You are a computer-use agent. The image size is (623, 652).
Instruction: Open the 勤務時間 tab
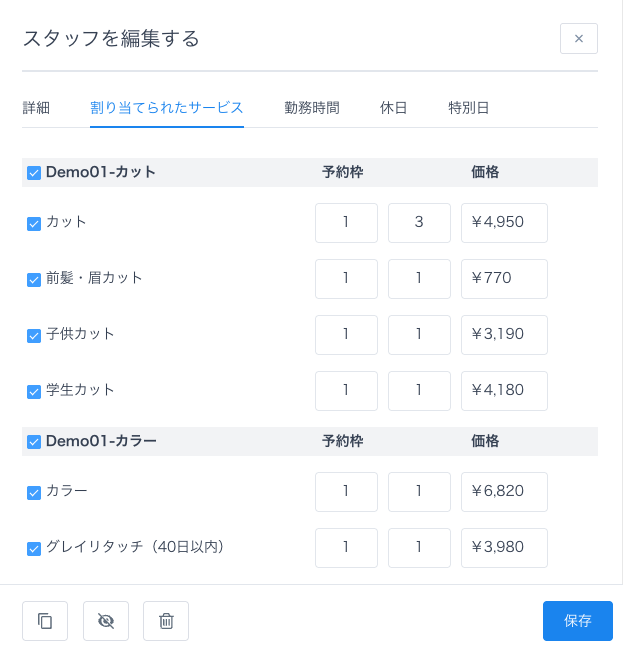pos(311,108)
